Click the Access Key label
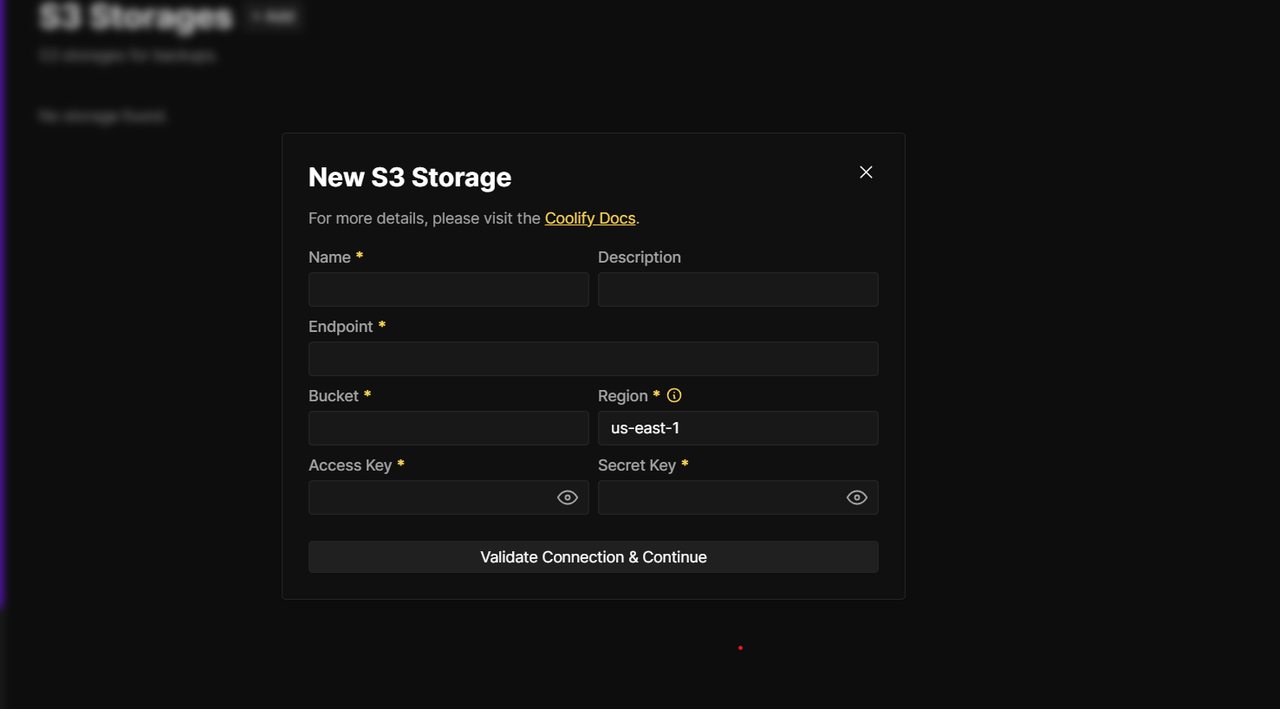The image size is (1280, 709). pos(350,465)
